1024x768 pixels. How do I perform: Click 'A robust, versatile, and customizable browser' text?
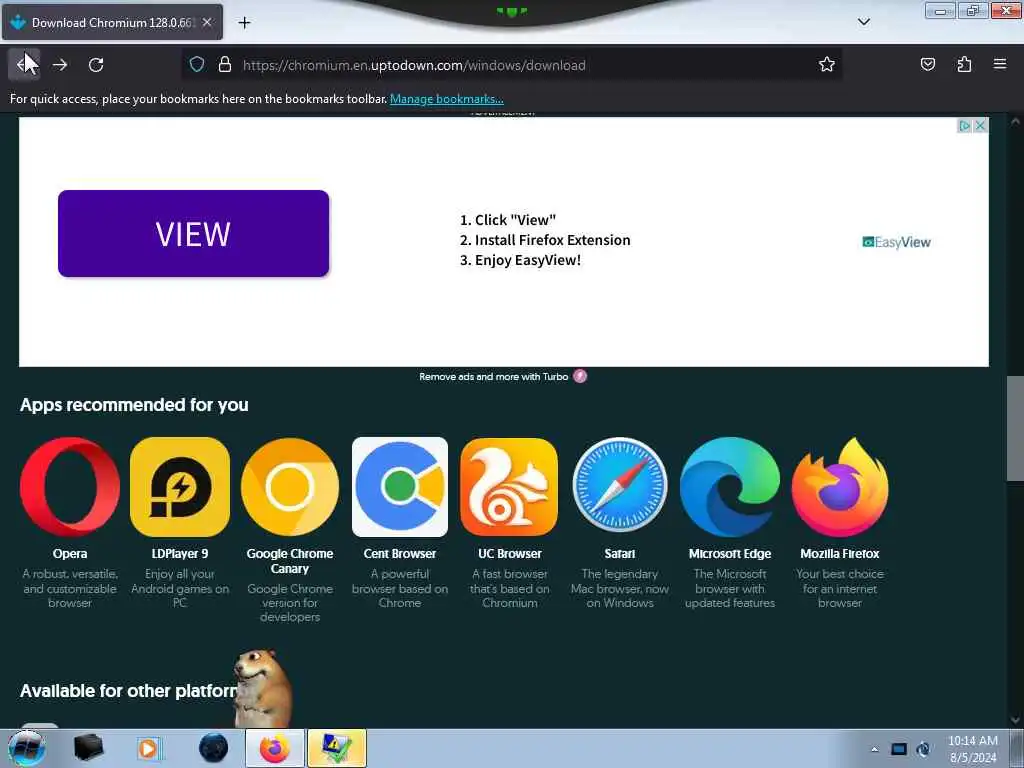pos(70,588)
